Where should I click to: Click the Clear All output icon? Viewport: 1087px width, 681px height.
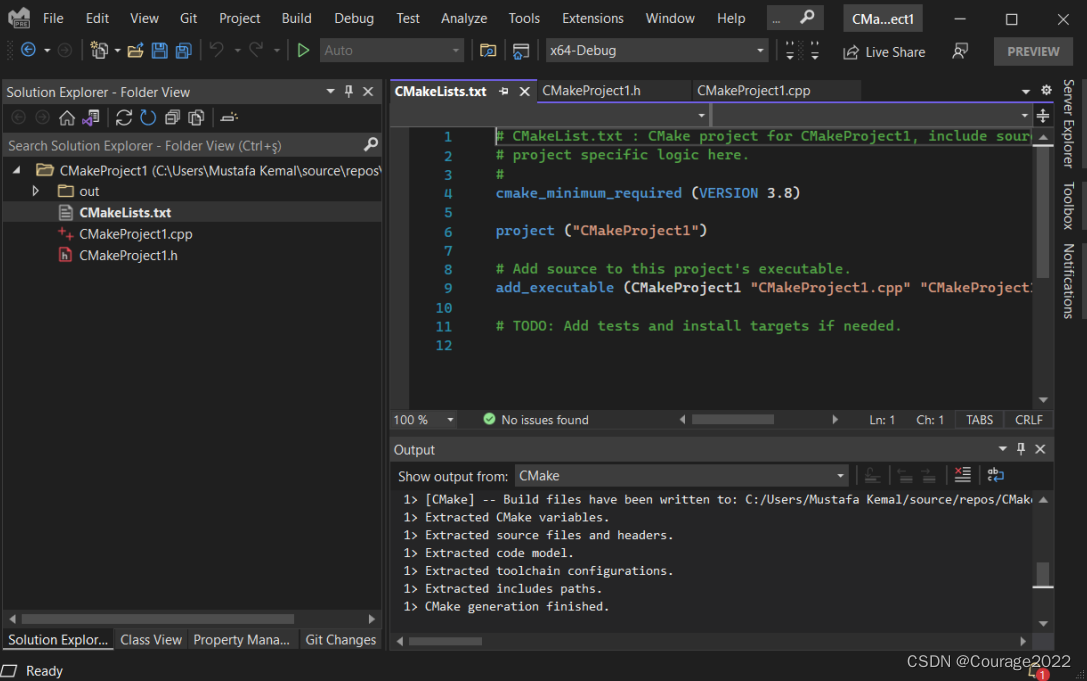coord(962,476)
